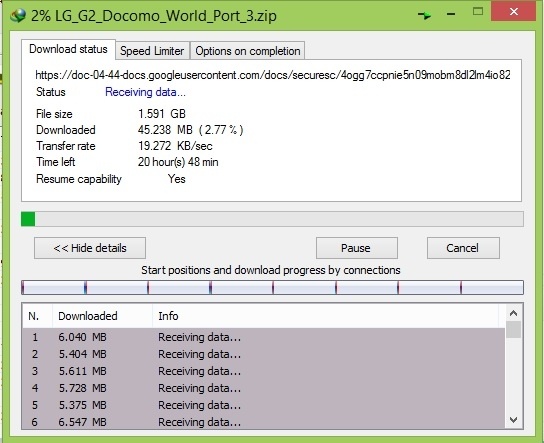Click the IDM globe icon in title bar

point(17,15)
